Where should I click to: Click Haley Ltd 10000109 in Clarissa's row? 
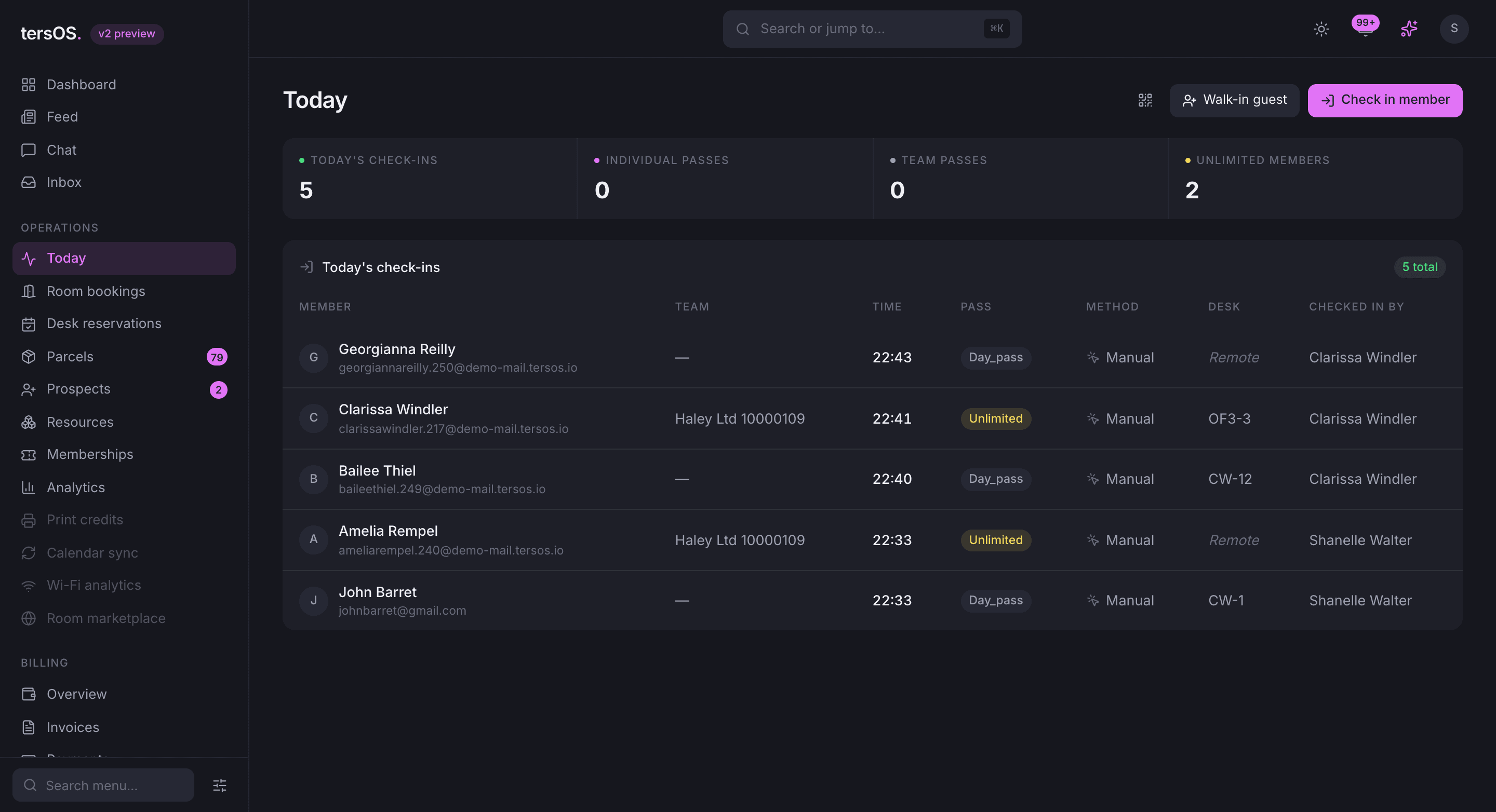click(x=739, y=418)
